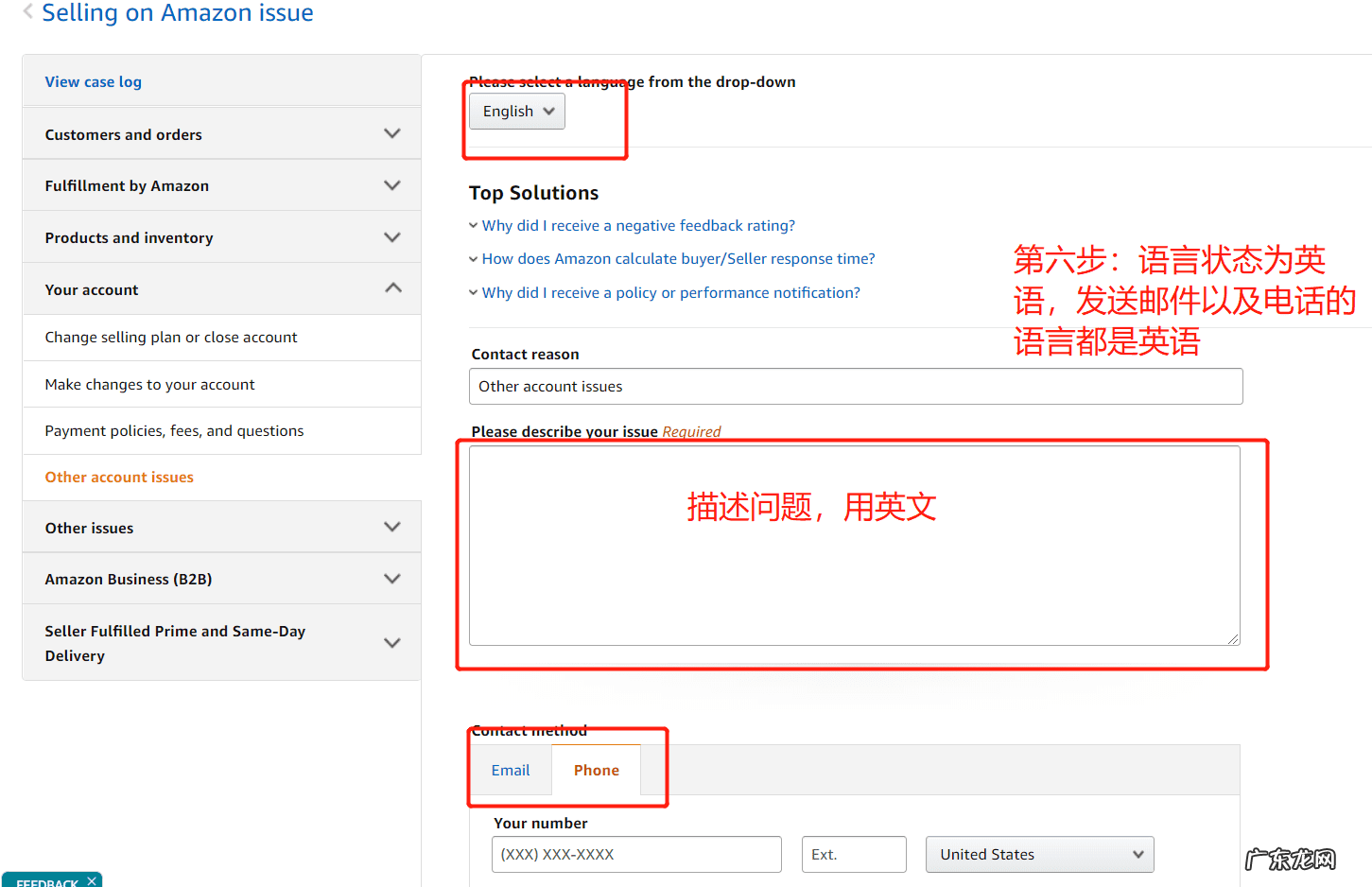Click the Your number phone field
The width and height of the screenshot is (1372, 887).
point(636,854)
